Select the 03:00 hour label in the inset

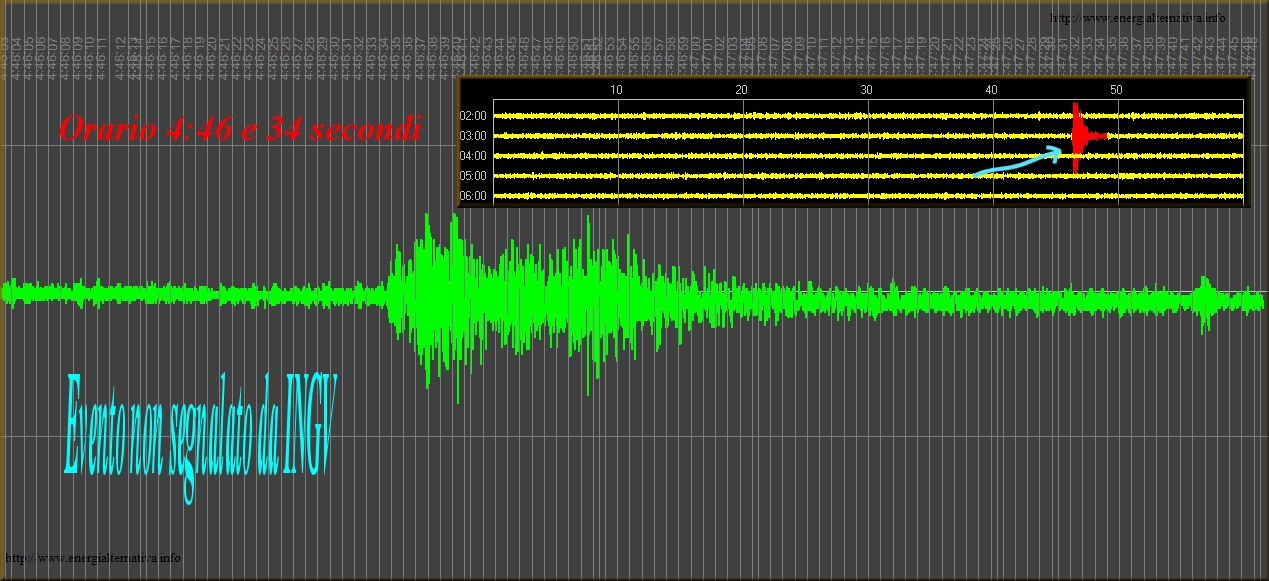click(x=473, y=136)
